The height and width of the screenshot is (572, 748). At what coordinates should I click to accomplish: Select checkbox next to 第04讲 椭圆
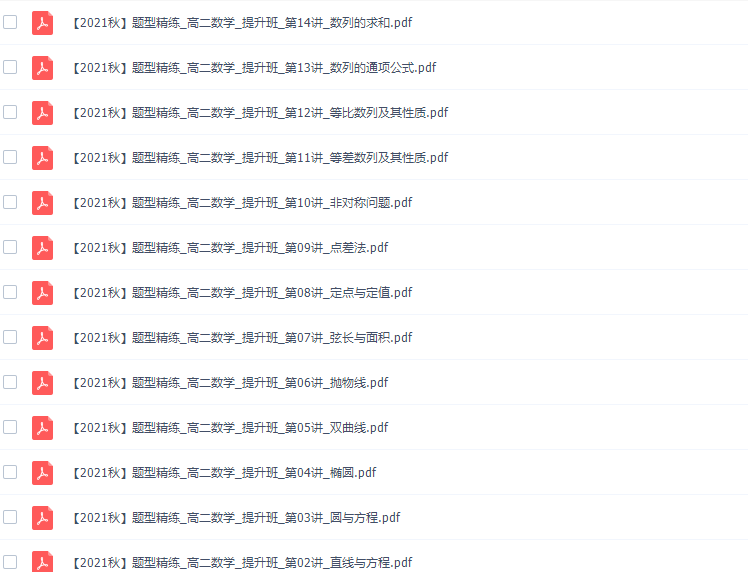point(10,472)
